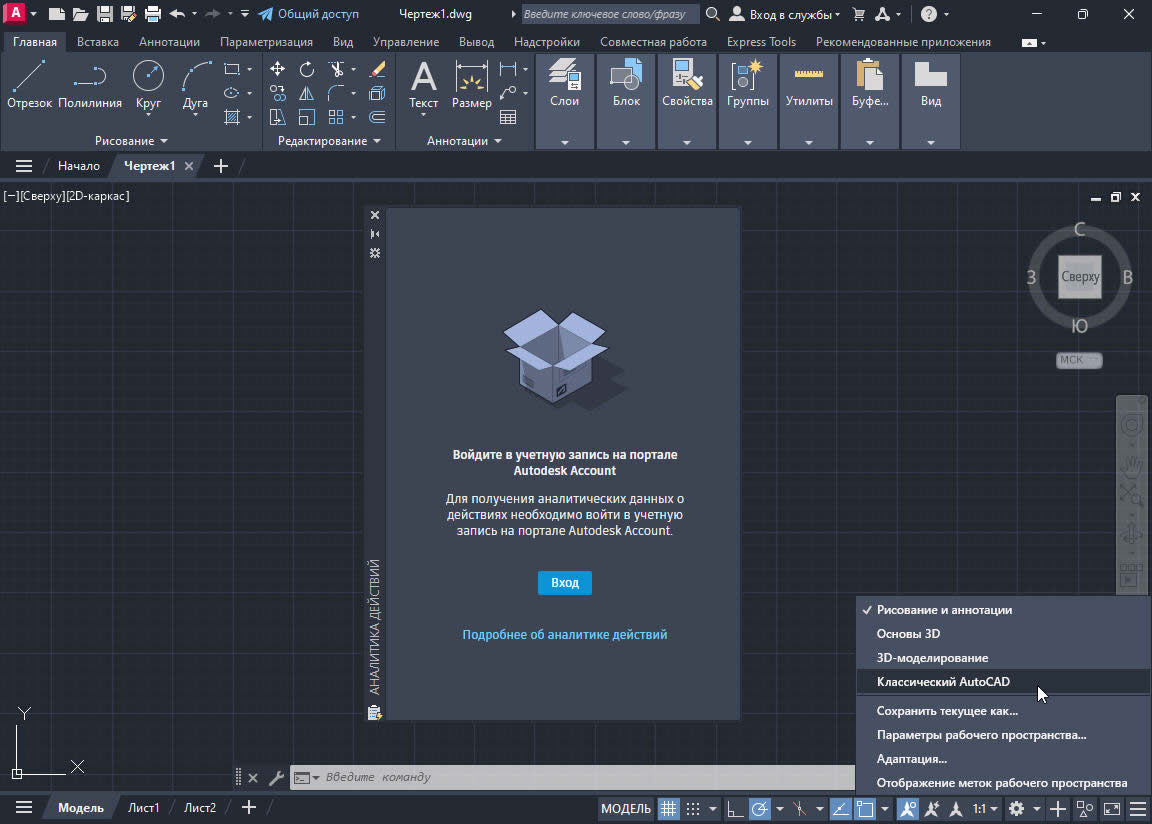Choose Классический AutoCAD workspace
1152x824 pixels.
pyautogui.click(x=942, y=682)
